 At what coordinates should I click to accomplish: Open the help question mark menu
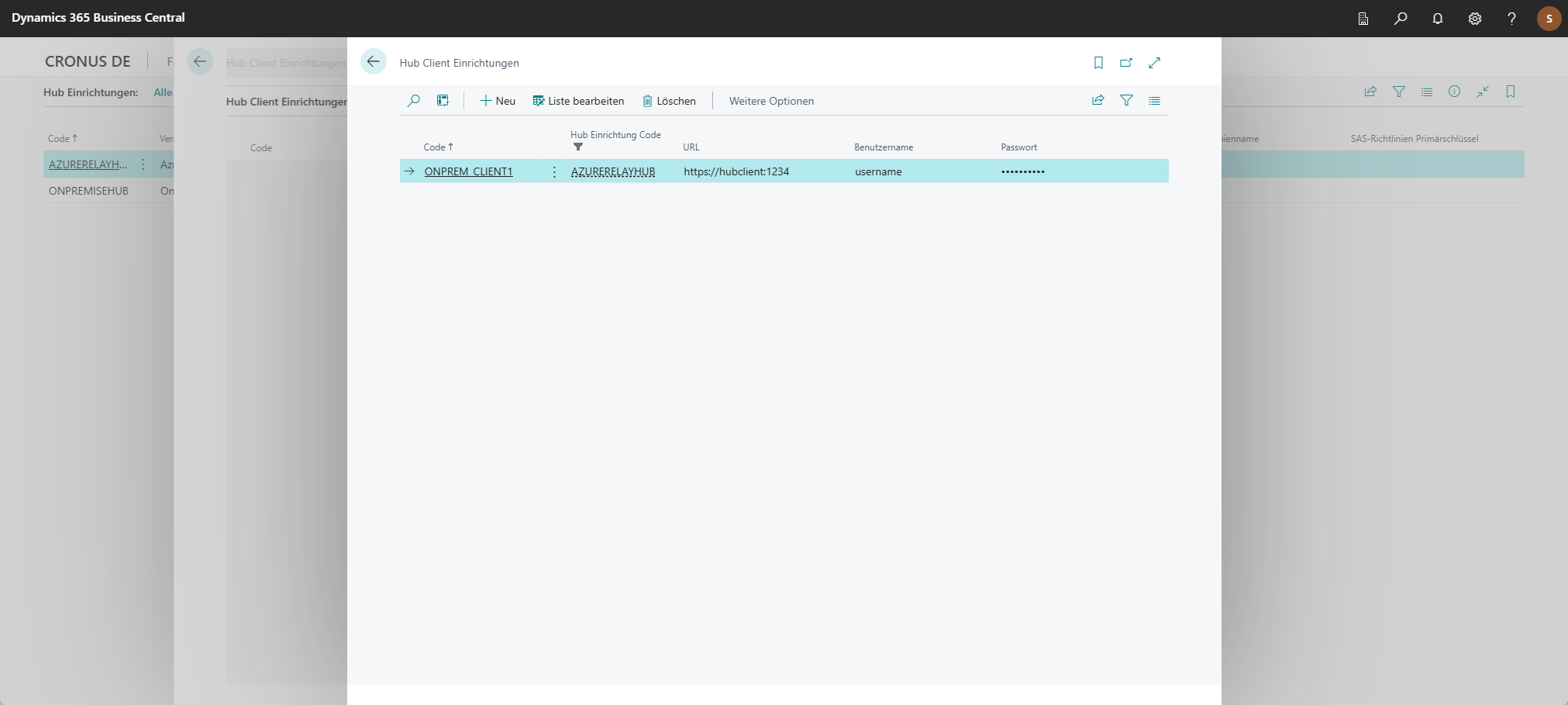[x=1511, y=19]
